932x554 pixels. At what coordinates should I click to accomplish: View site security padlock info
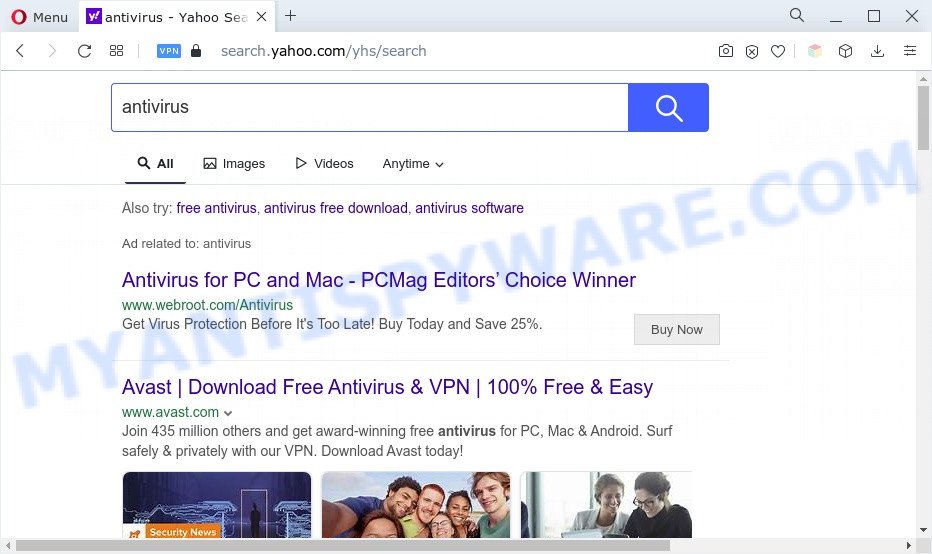click(196, 51)
